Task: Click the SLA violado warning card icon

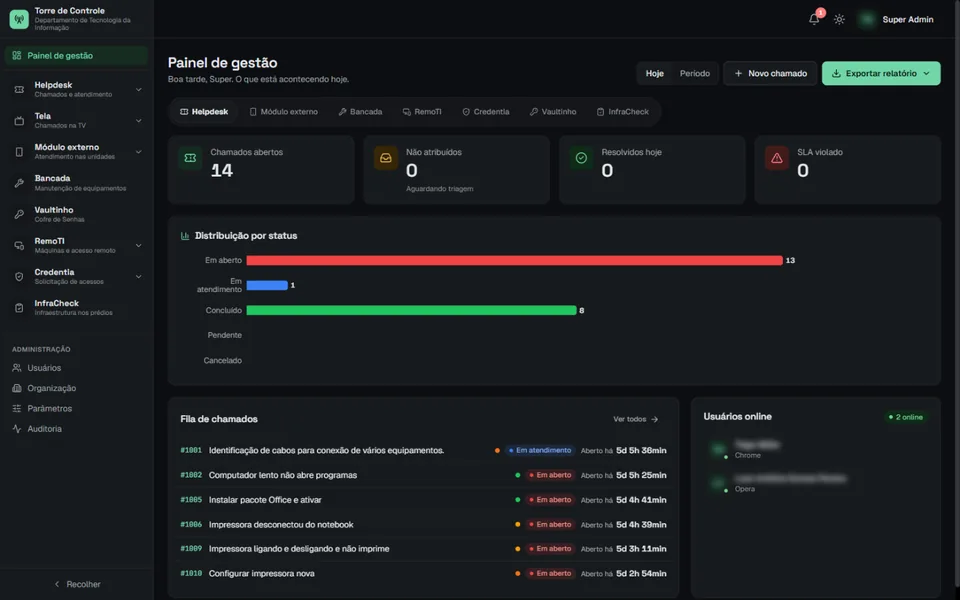Action: [x=777, y=158]
